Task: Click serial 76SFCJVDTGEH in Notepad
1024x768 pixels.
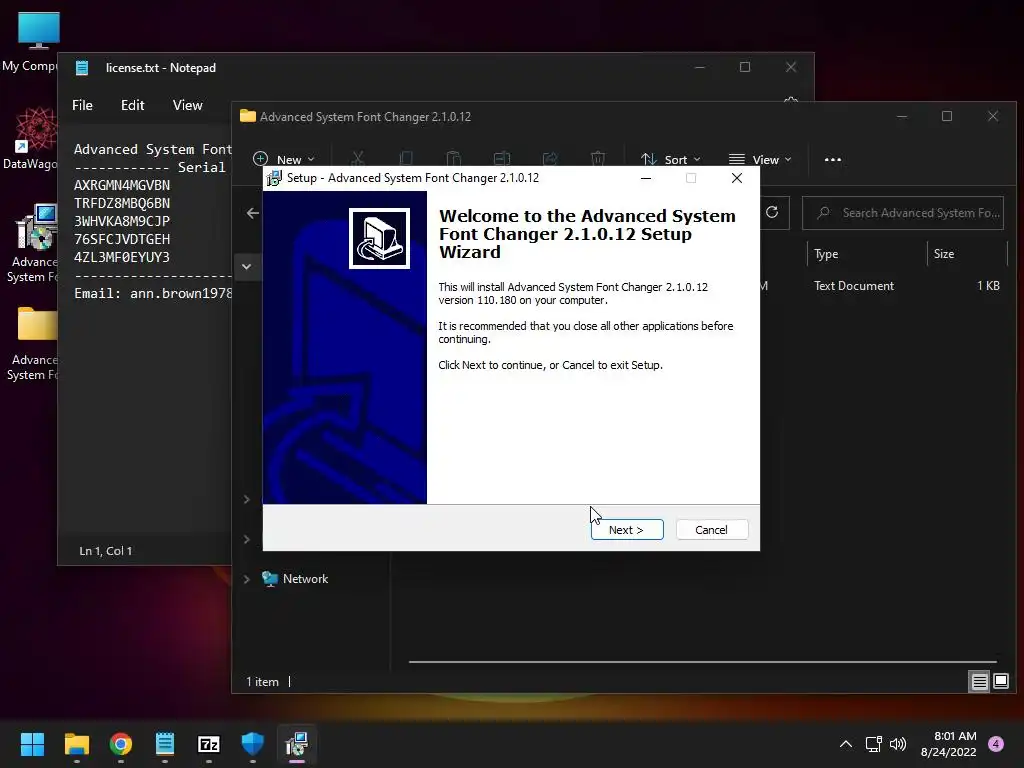Action: point(122,239)
